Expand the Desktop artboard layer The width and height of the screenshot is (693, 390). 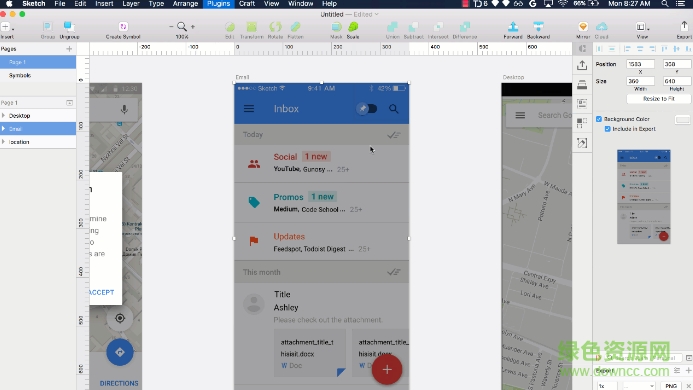coord(4,115)
